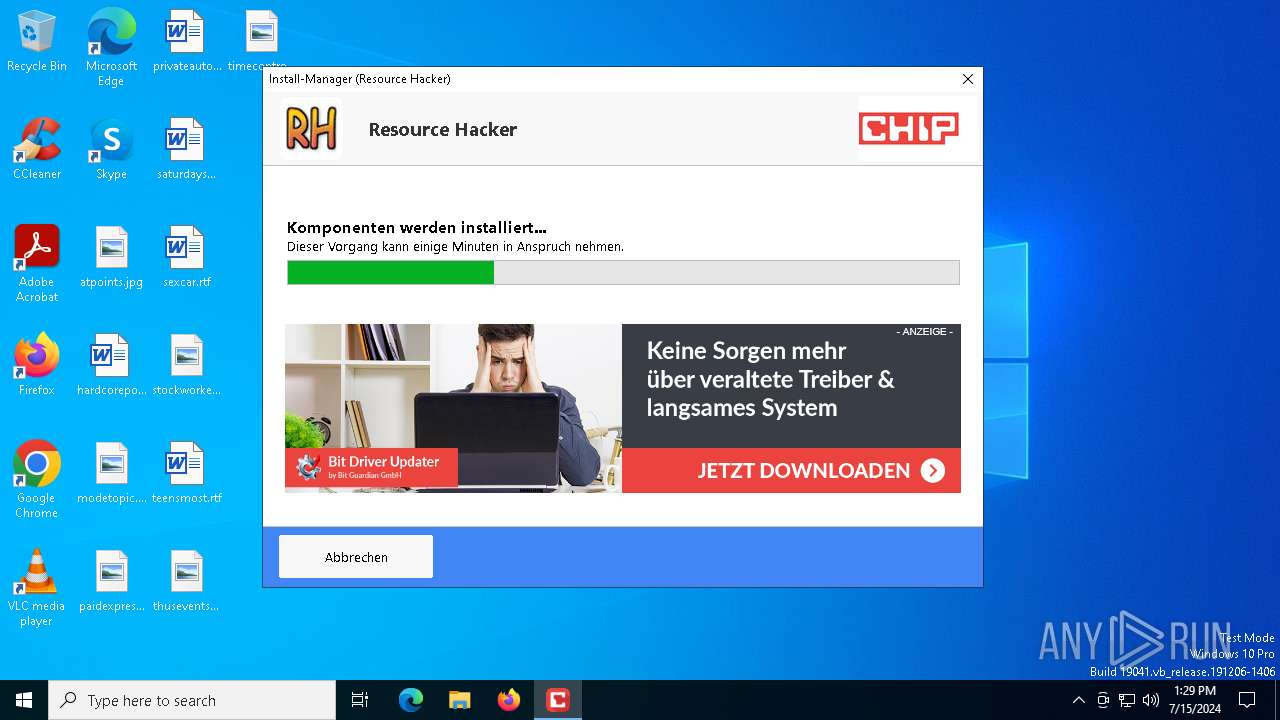Open CCleaner desktop shortcut
Image resolution: width=1280 pixels, height=720 pixels.
coord(37,149)
